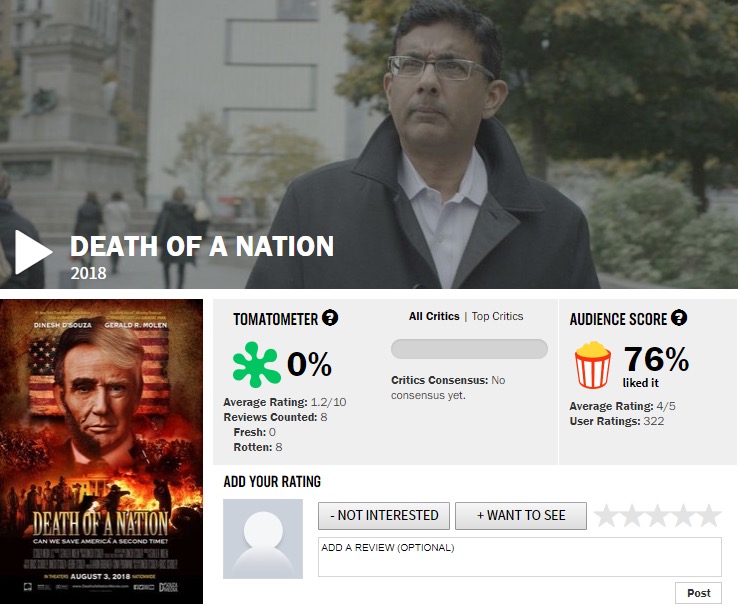The image size is (738, 605).
Task: Mark the movie as Not Interested
Action: pyautogui.click(x=384, y=516)
